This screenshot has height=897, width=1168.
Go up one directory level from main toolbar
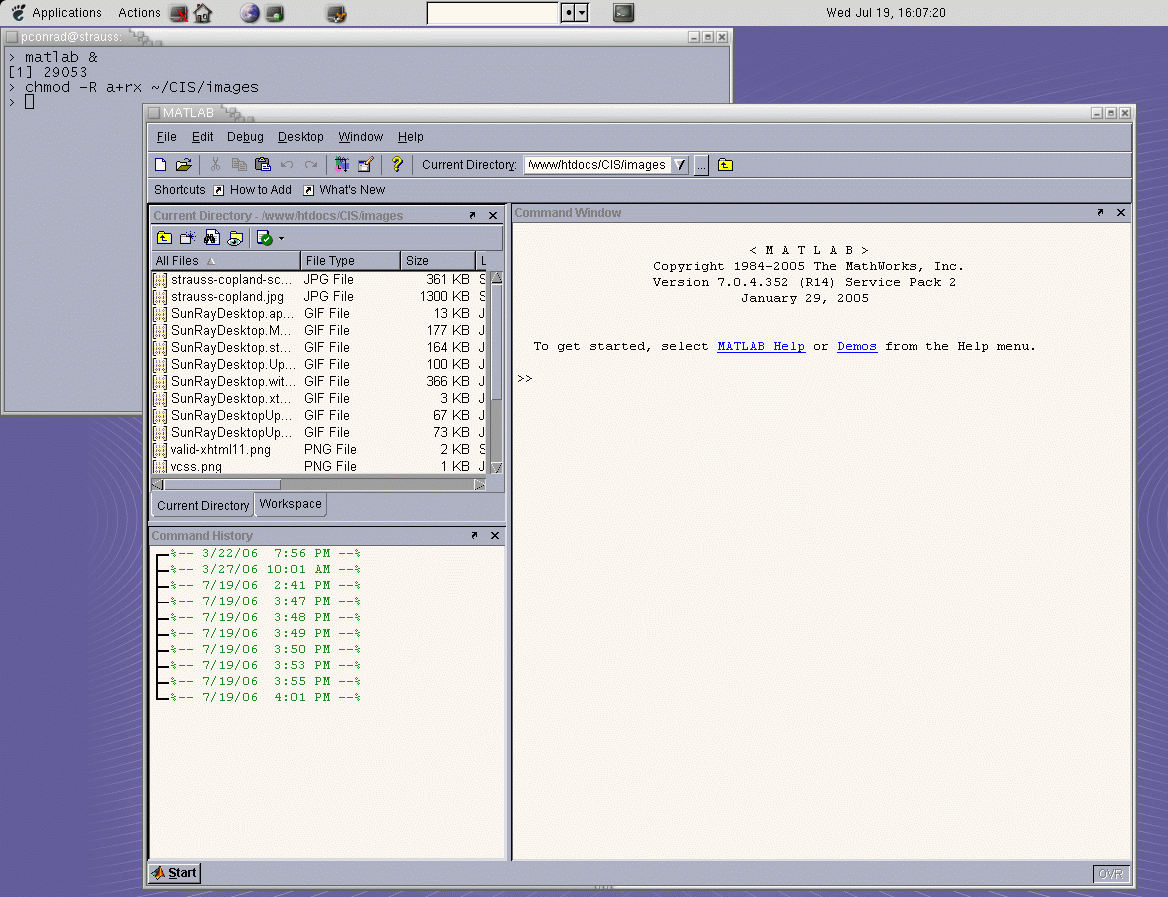pyautogui.click(x=725, y=165)
